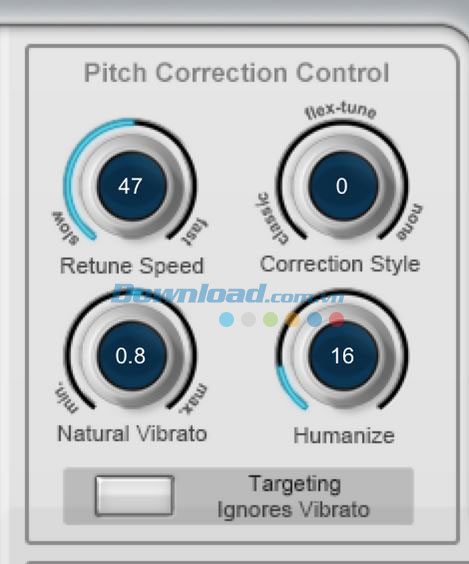Click the Retune Speed knob
Screen dimensions: 469x564
tap(131, 186)
